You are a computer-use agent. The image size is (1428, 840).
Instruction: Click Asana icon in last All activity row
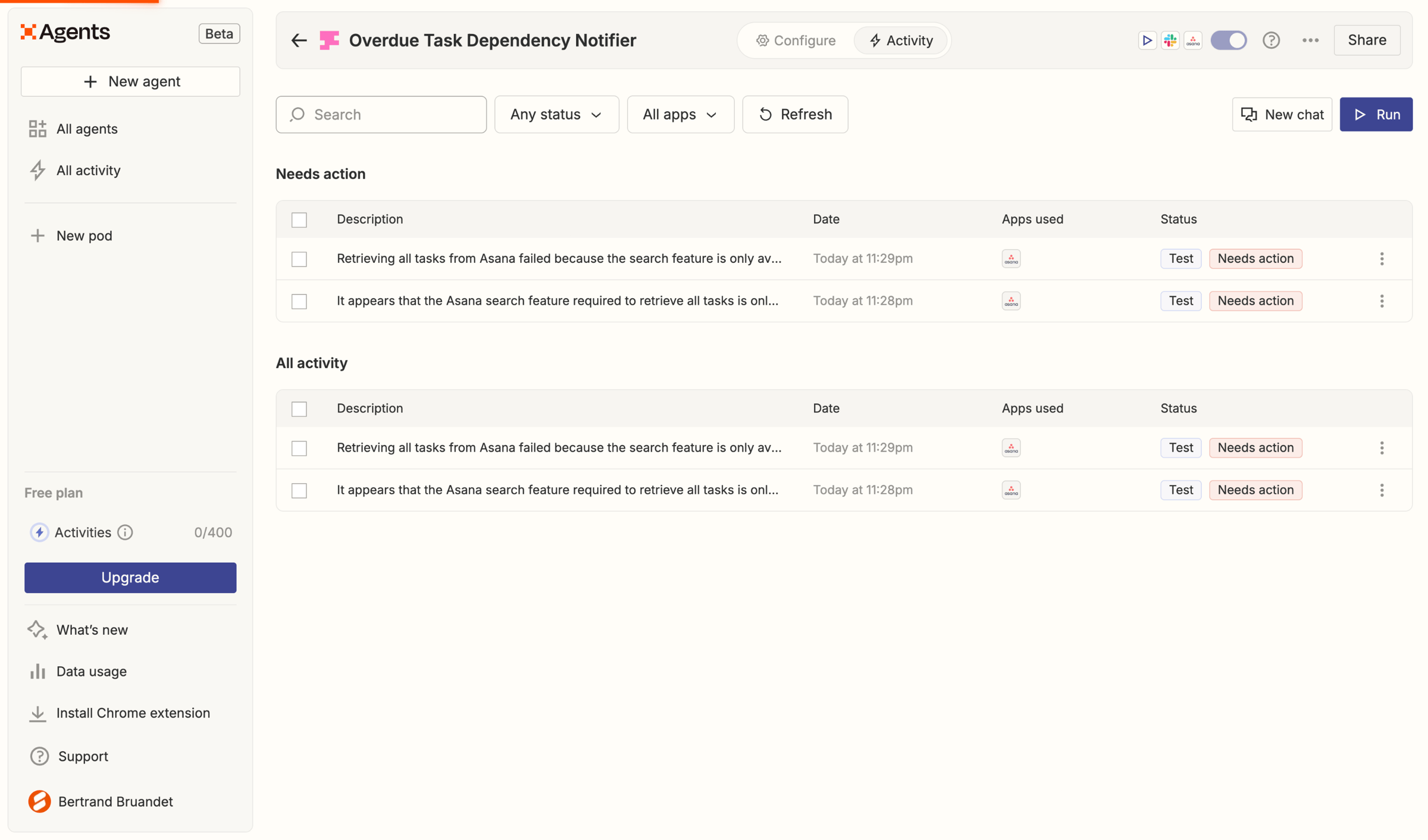1011,490
